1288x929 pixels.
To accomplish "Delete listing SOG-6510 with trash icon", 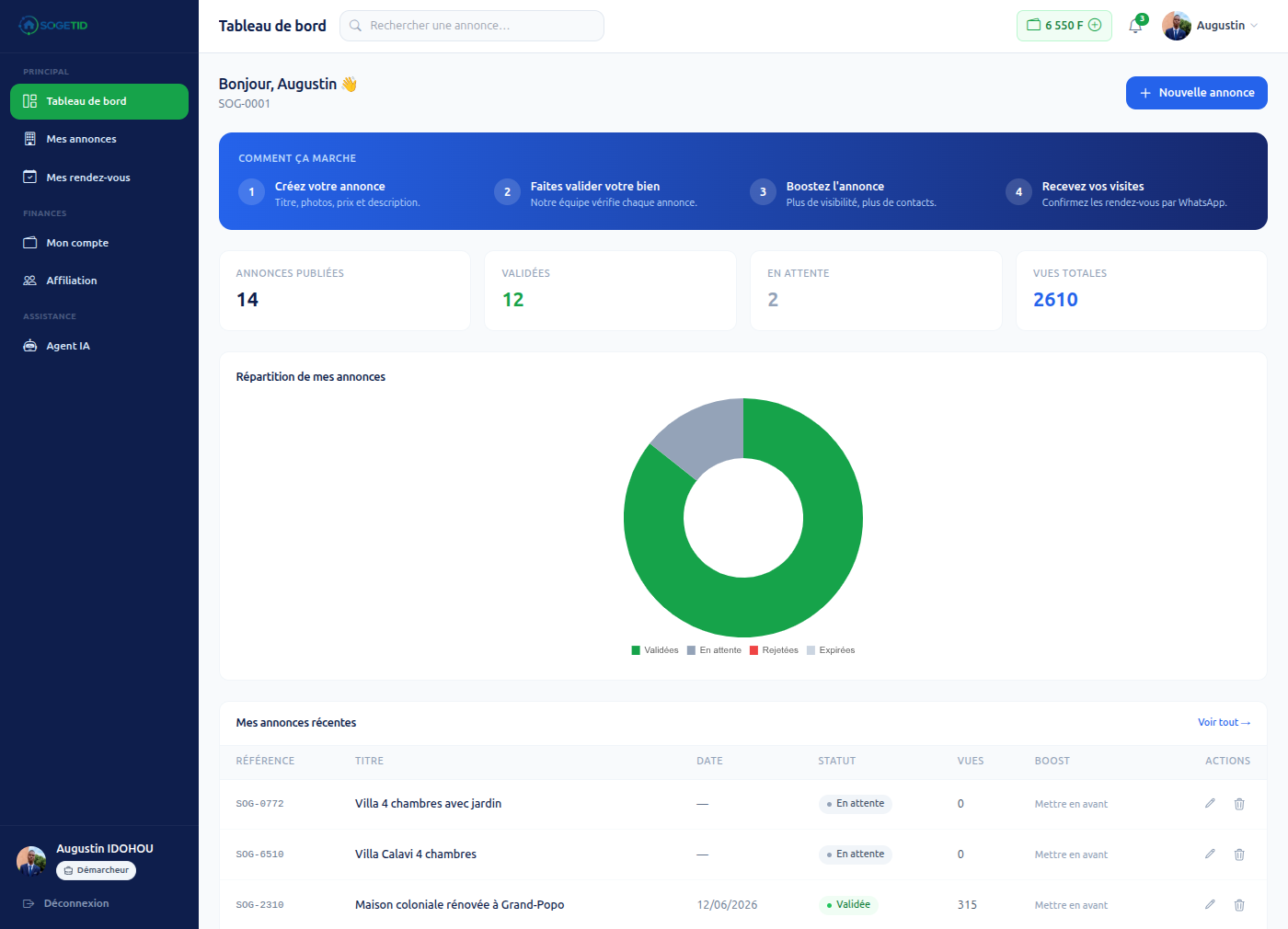I will coord(1239,854).
